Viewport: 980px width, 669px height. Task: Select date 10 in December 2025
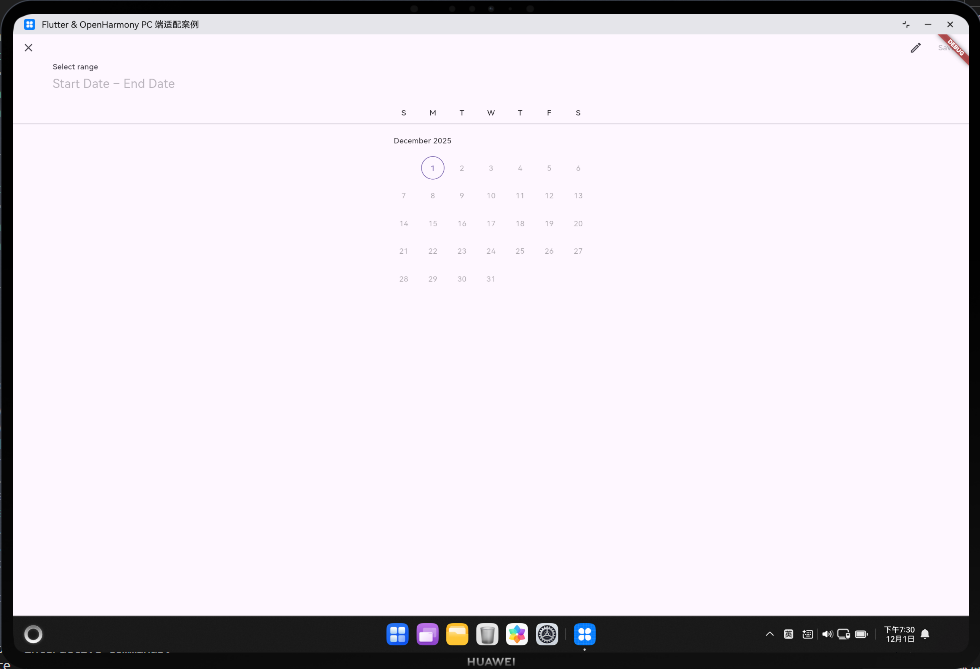[x=491, y=196]
